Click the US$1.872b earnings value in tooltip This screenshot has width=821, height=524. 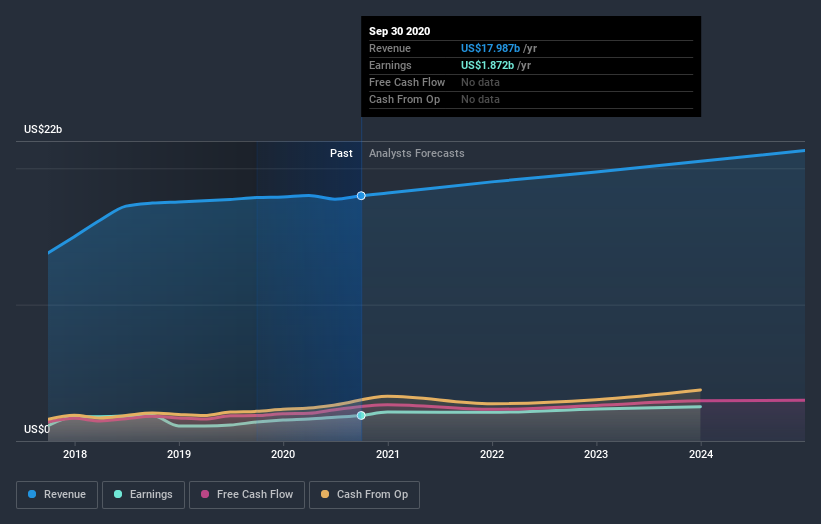pos(487,65)
